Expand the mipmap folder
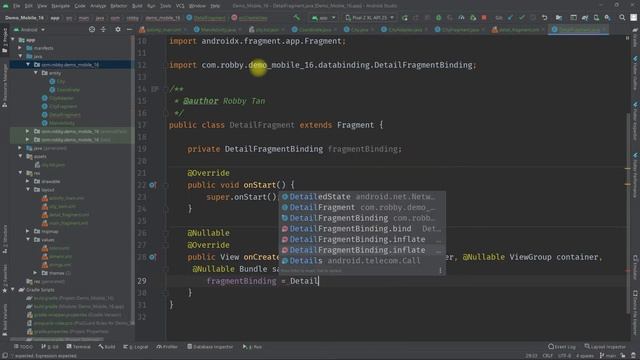The height and width of the screenshot is (360, 640). click(x=28, y=231)
